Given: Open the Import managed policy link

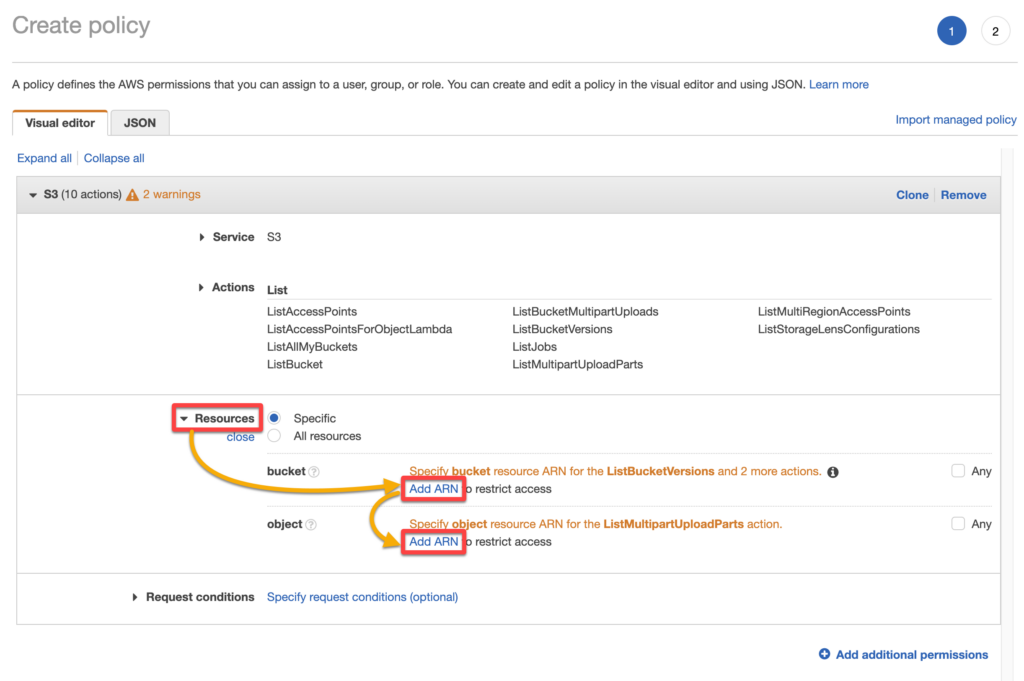Looking at the screenshot, I should tap(955, 119).
